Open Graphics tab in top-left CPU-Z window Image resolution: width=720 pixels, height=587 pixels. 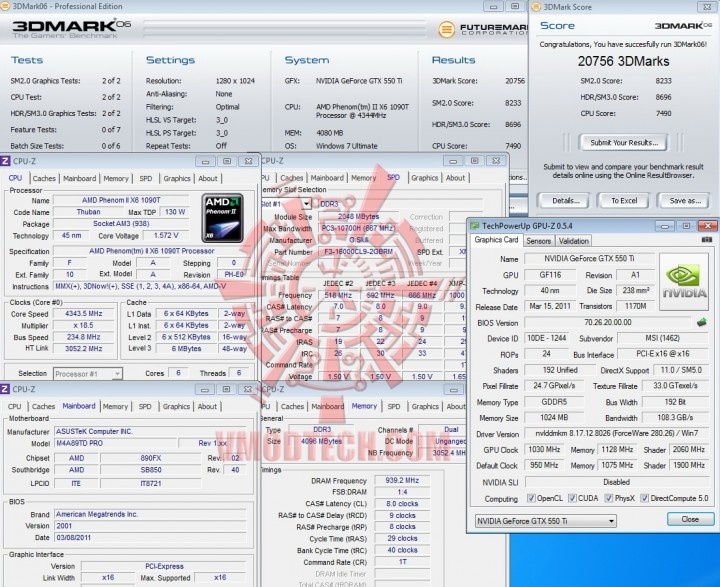[177, 178]
